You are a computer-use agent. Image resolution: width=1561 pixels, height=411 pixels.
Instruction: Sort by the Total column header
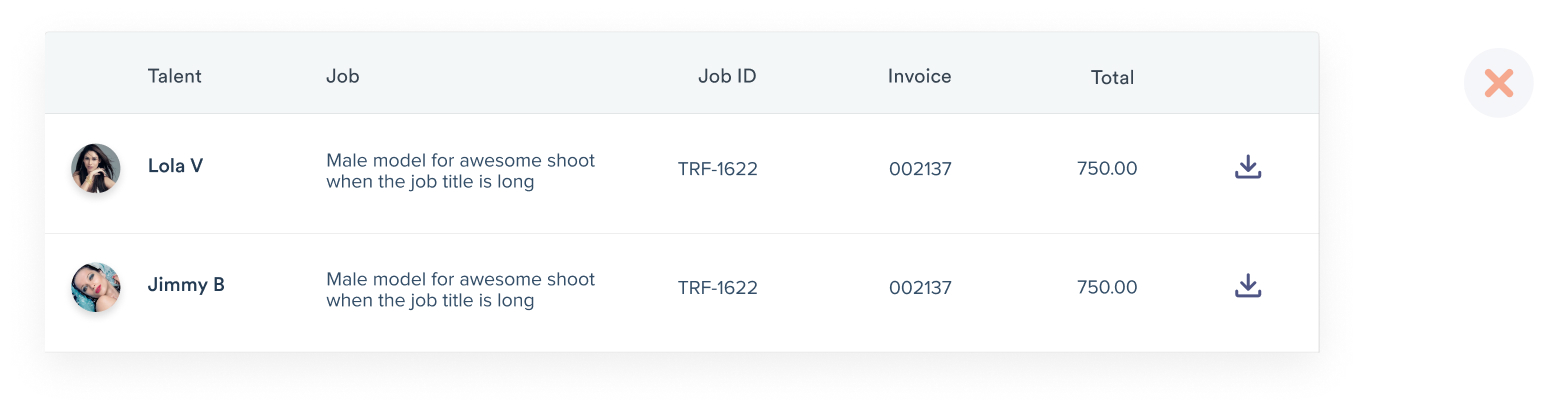coord(1112,77)
